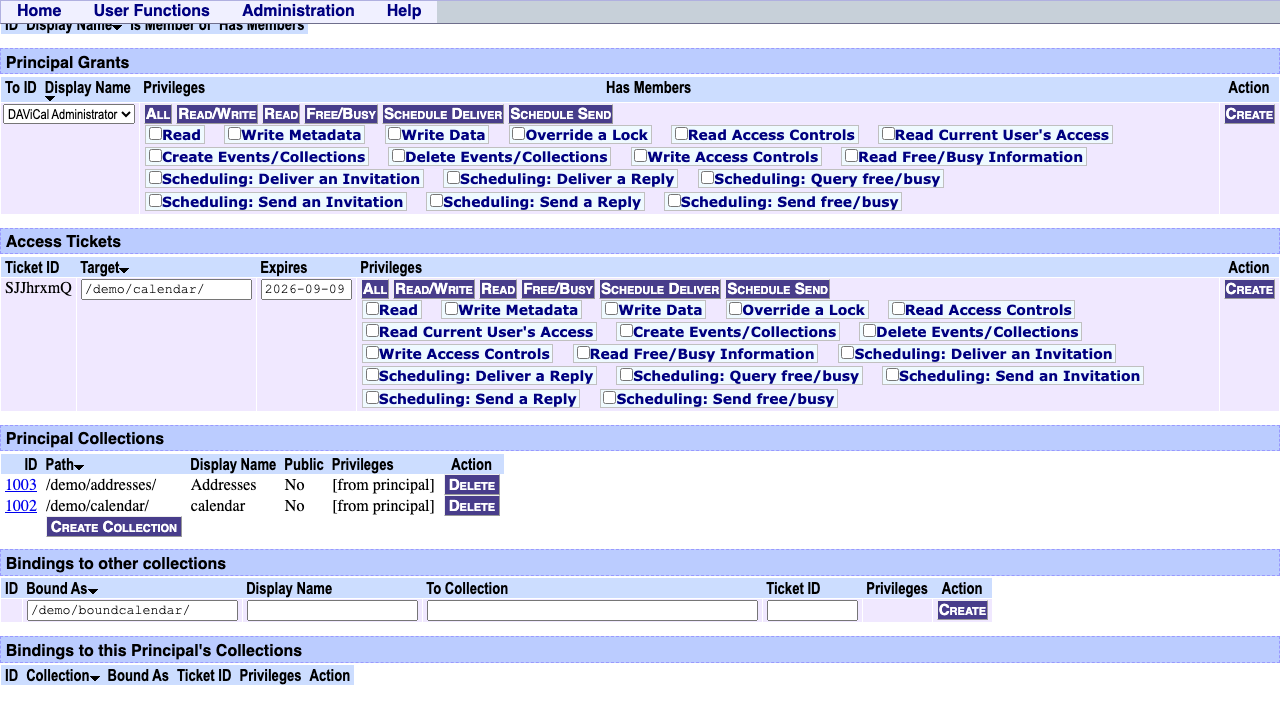Image resolution: width=1280 pixels, height=720 pixels.
Task: Click Free/Busy preset in Access Tickets
Action: click(558, 289)
